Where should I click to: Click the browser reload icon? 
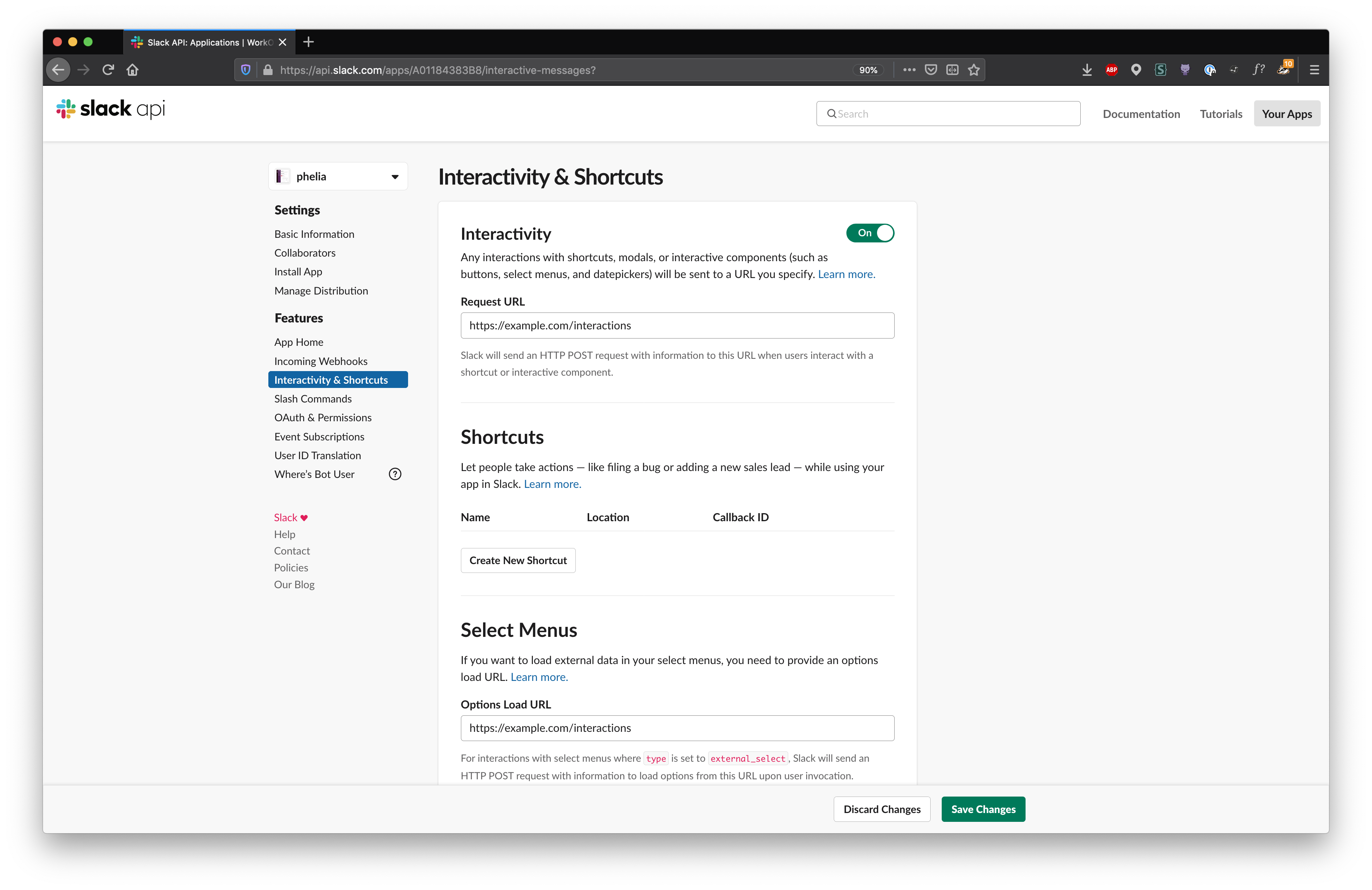point(108,70)
